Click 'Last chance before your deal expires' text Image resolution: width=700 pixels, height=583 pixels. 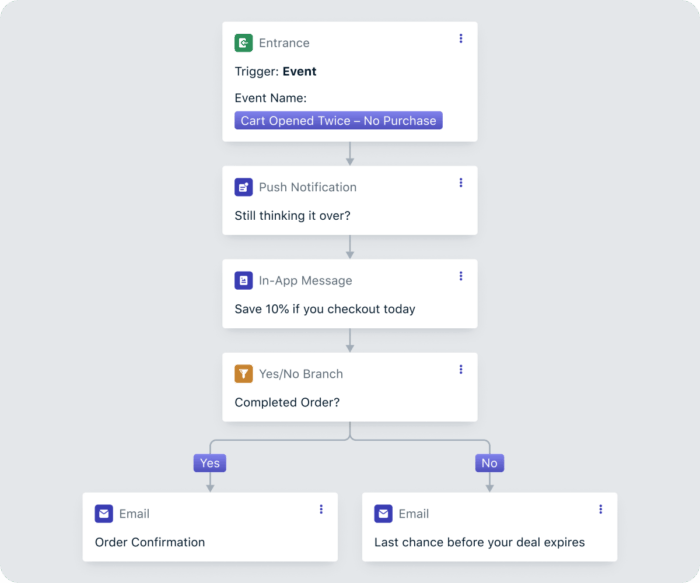[x=480, y=542]
